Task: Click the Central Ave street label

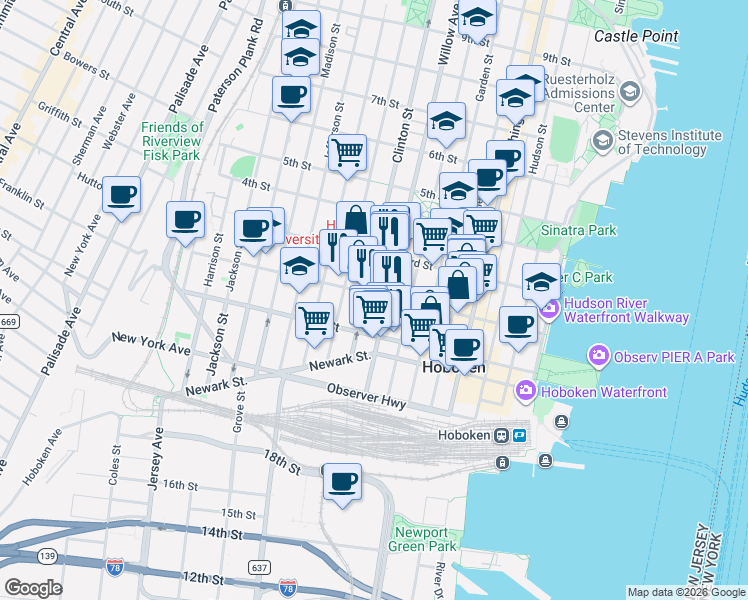Action: click(x=69, y=29)
